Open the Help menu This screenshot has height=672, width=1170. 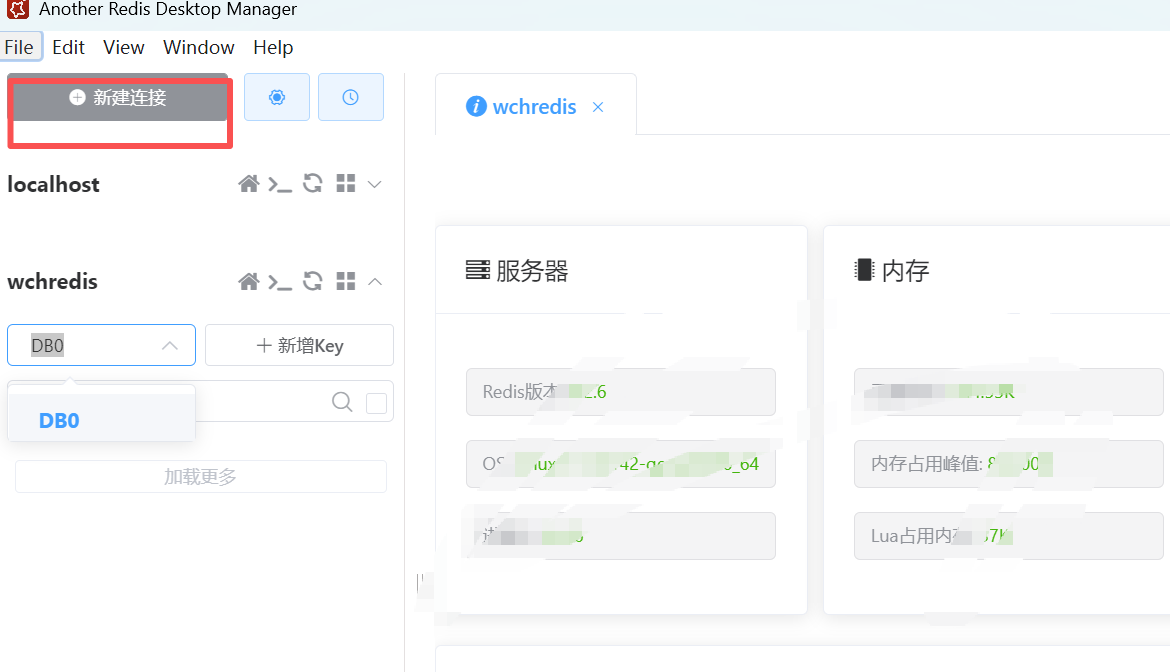pos(273,47)
